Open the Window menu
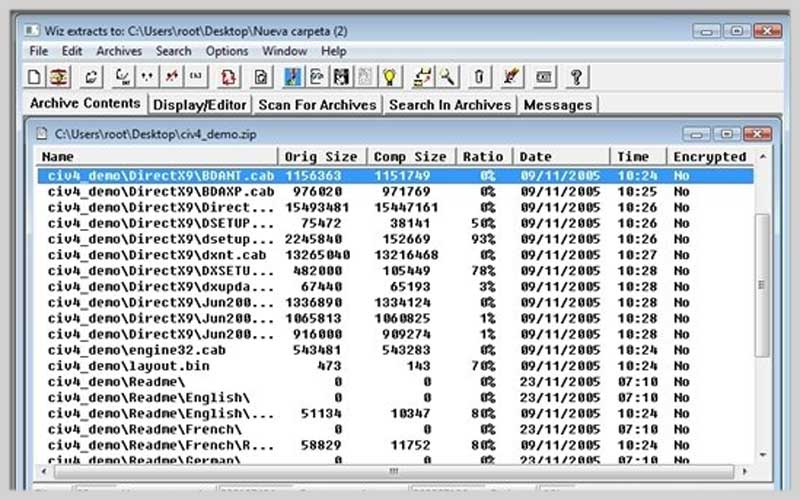This screenshot has width=800, height=500. [284, 51]
